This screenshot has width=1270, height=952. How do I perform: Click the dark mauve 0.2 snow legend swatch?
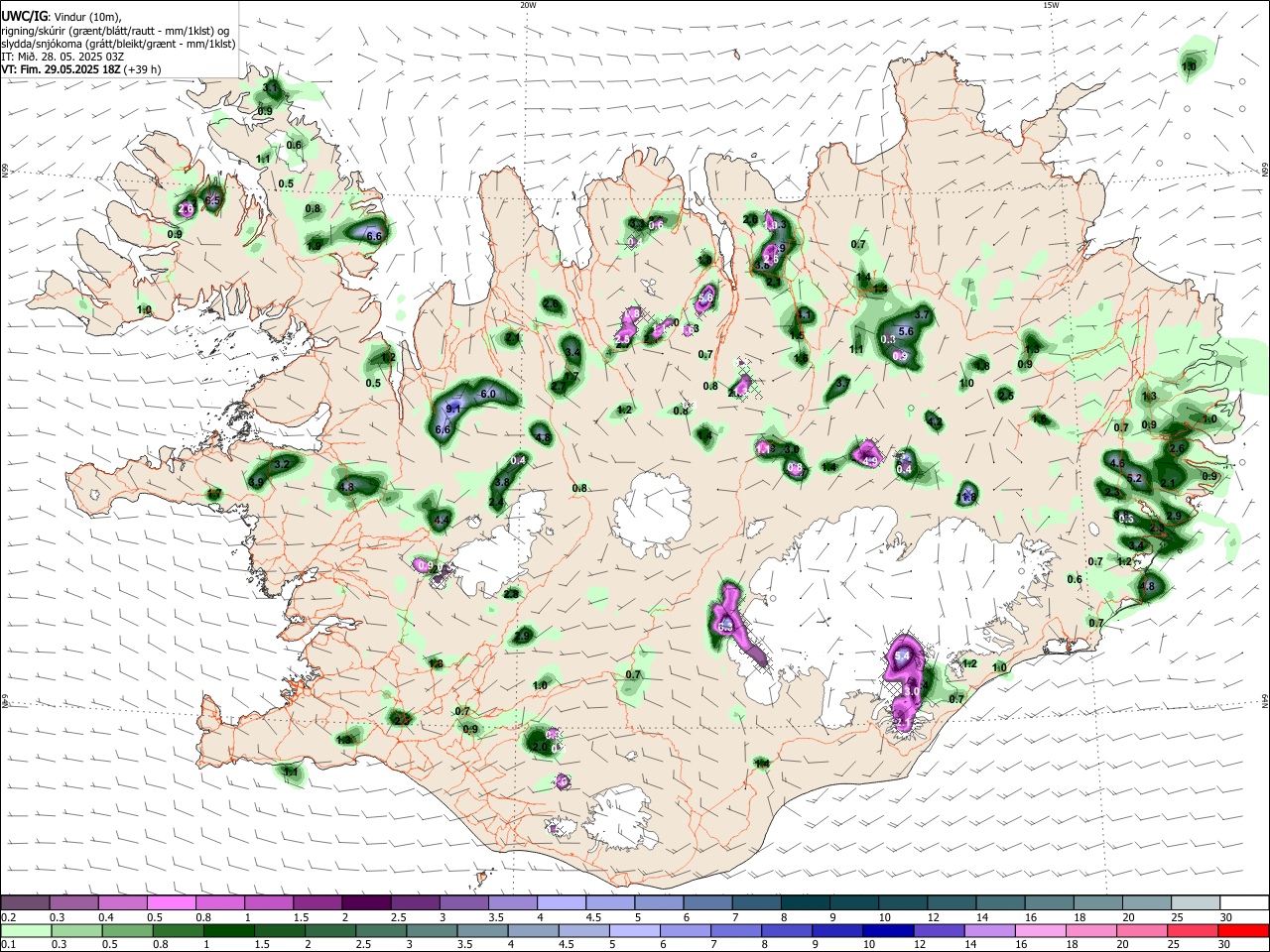click(25, 902)
